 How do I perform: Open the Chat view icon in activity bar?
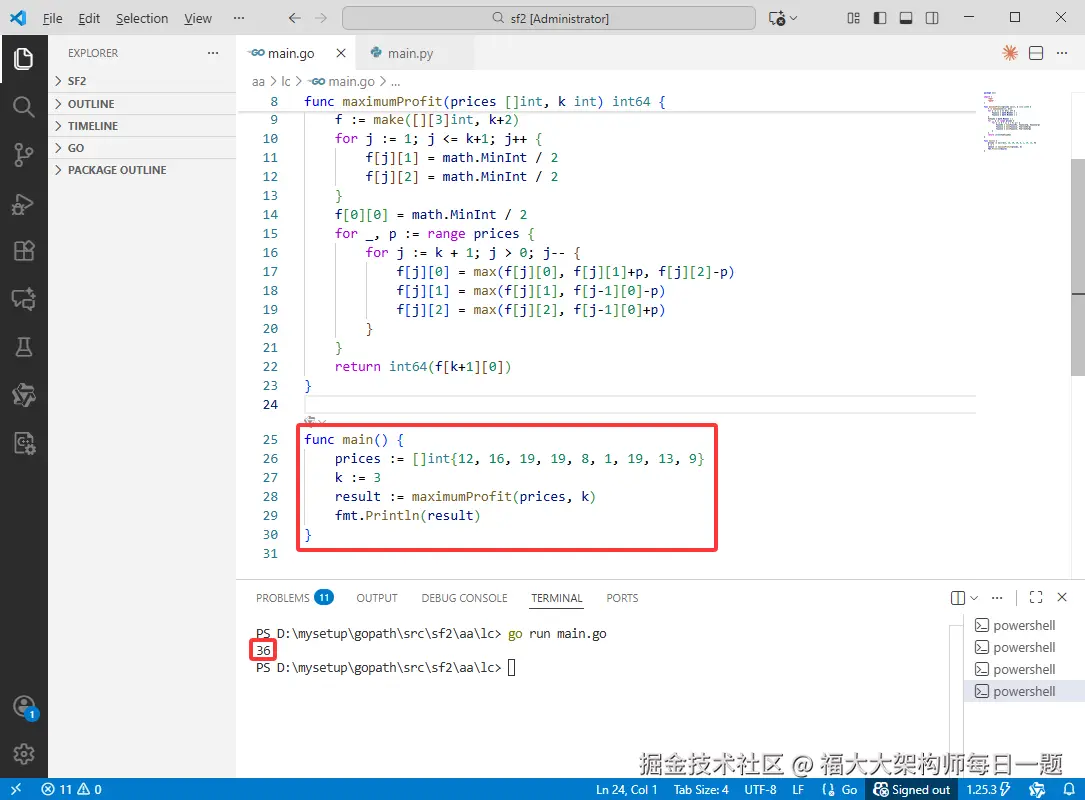24,299
